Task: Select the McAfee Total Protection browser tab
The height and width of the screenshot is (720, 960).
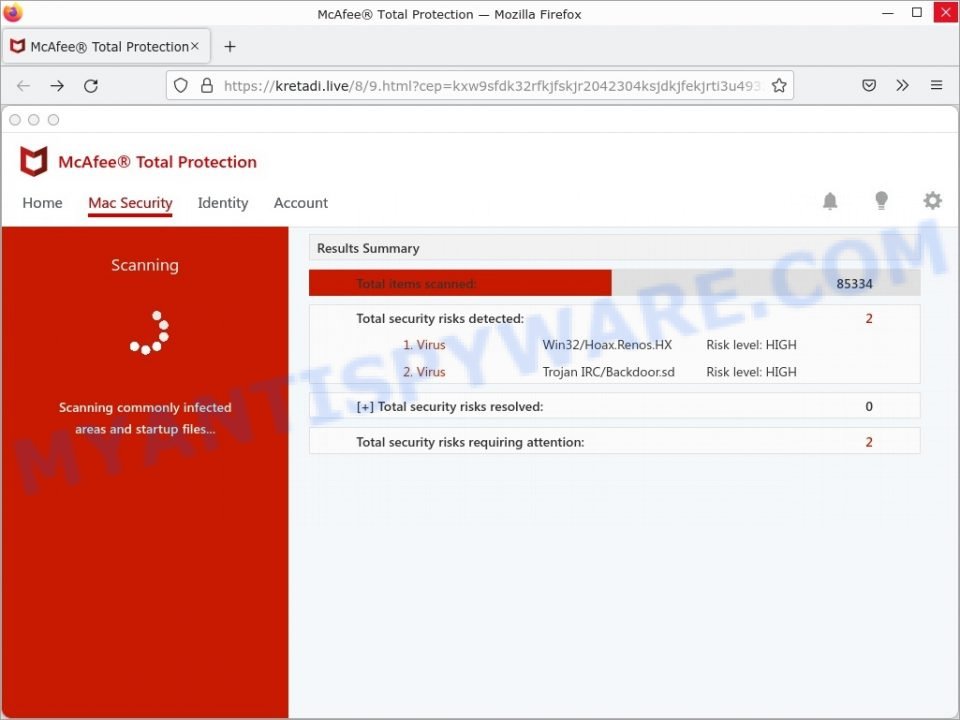Action: coord(107,47)
